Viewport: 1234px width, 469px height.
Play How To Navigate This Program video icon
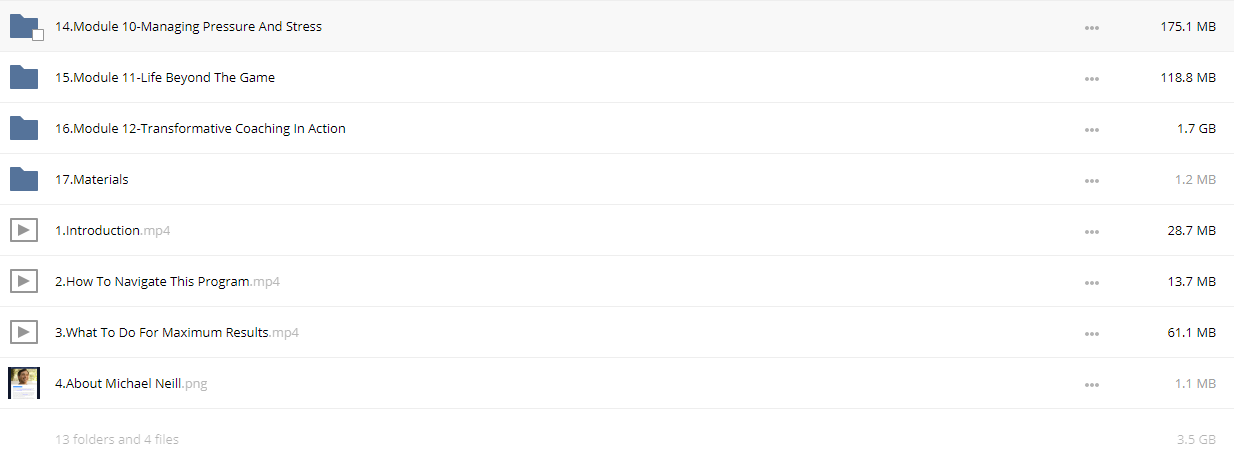click(x=23, y=281)
